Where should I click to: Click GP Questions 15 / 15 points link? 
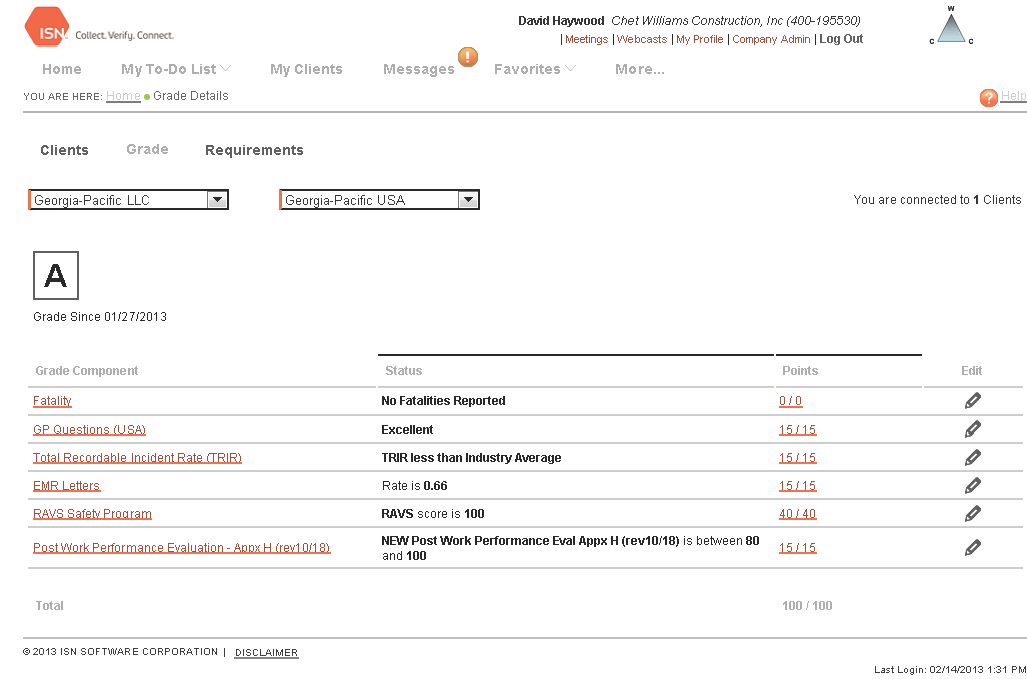pyautogui.click(x=798, y=430)
